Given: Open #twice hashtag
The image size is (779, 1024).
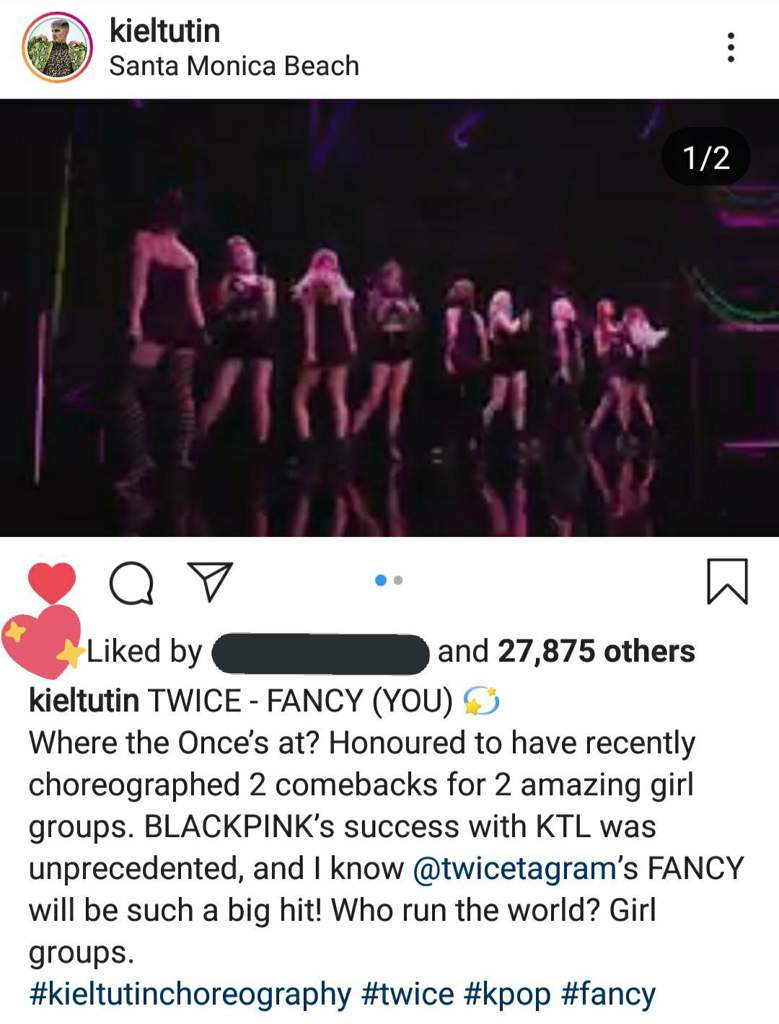Looking at the screenshot, I should (x=407, y=994).
